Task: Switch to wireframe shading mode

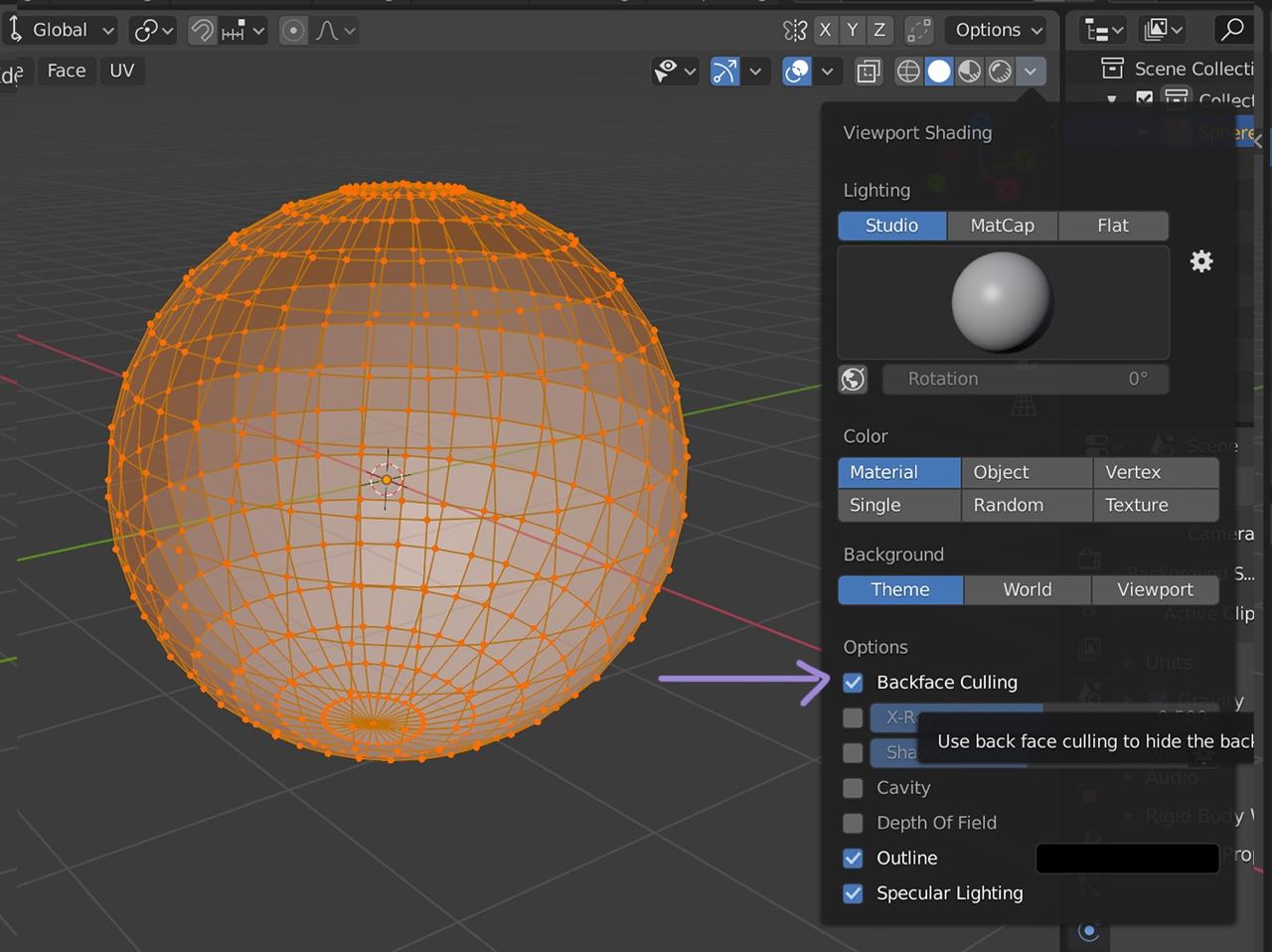Action: pyautogui.click(x=908, y=72)
